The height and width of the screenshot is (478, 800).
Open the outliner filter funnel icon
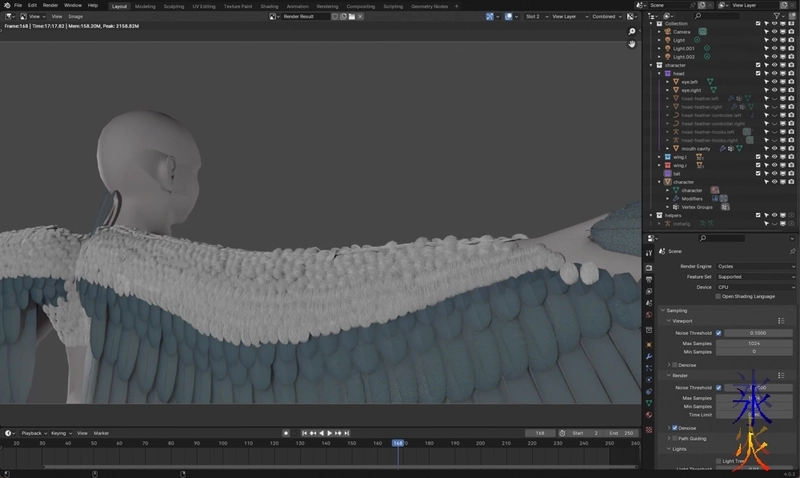pyautogui.click(x=775, y=17)
